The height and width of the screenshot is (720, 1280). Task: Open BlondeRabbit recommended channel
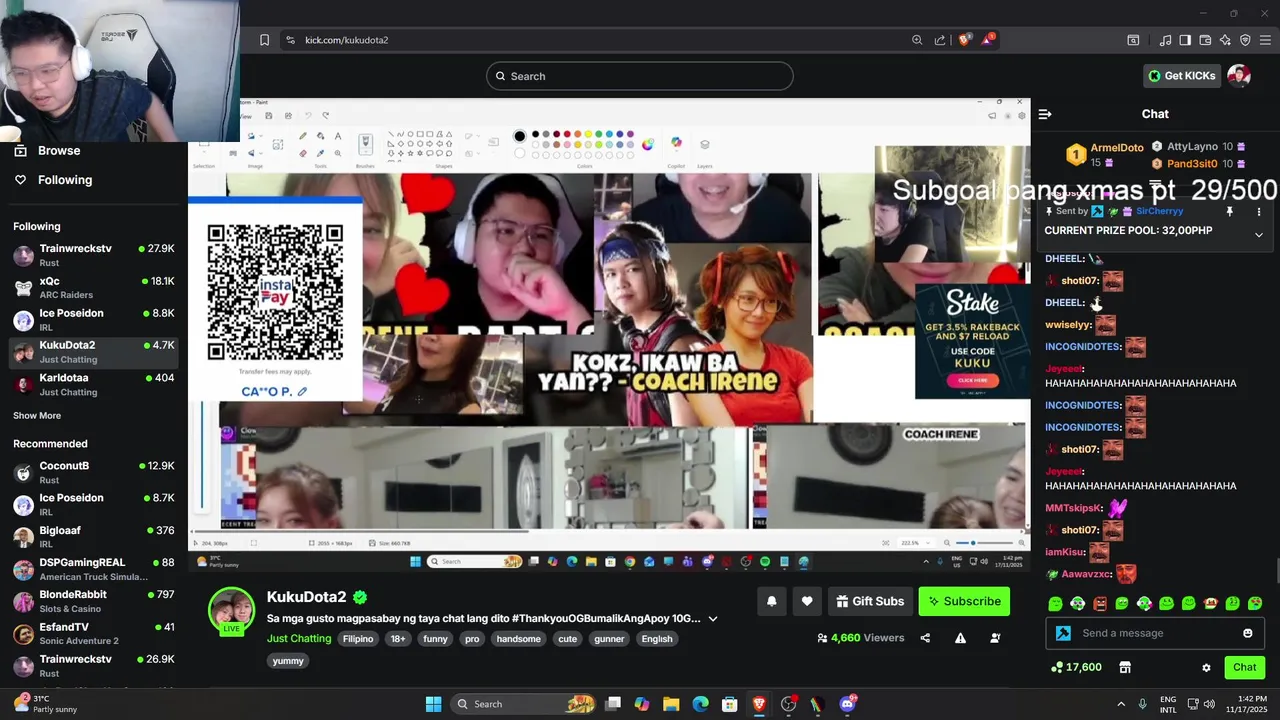[94, 601]
